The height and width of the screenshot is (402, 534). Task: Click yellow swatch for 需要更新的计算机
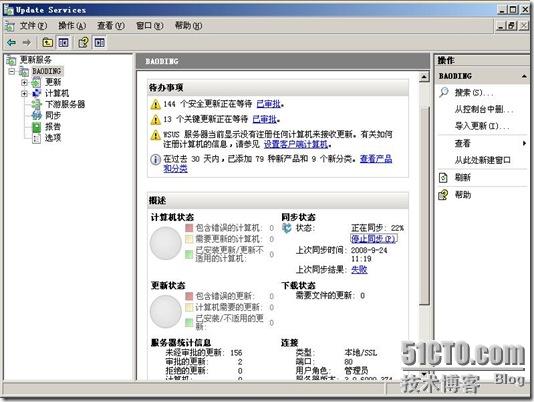[x=189, y=239]
